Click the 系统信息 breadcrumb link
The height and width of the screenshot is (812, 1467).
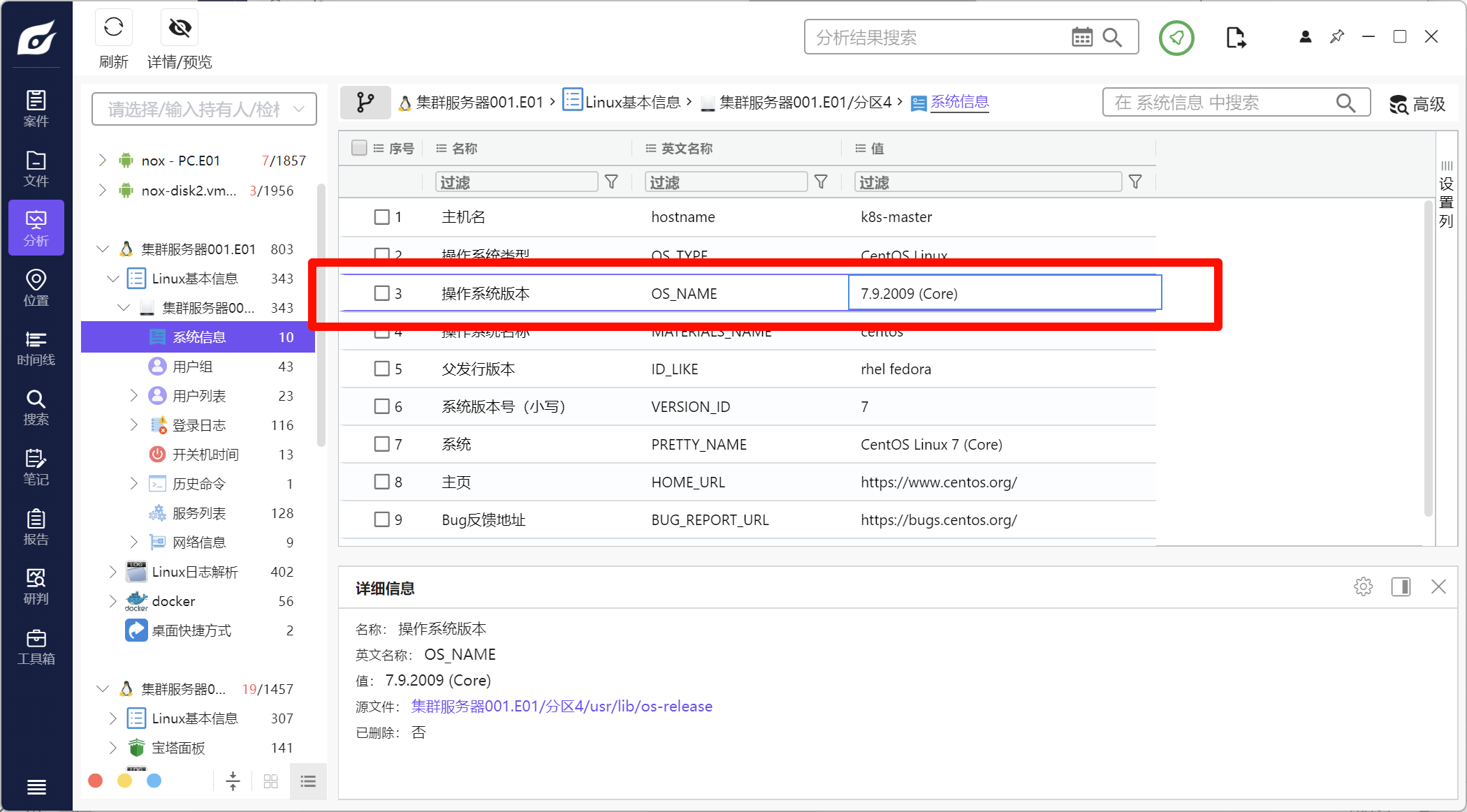[x=959, y=103]
